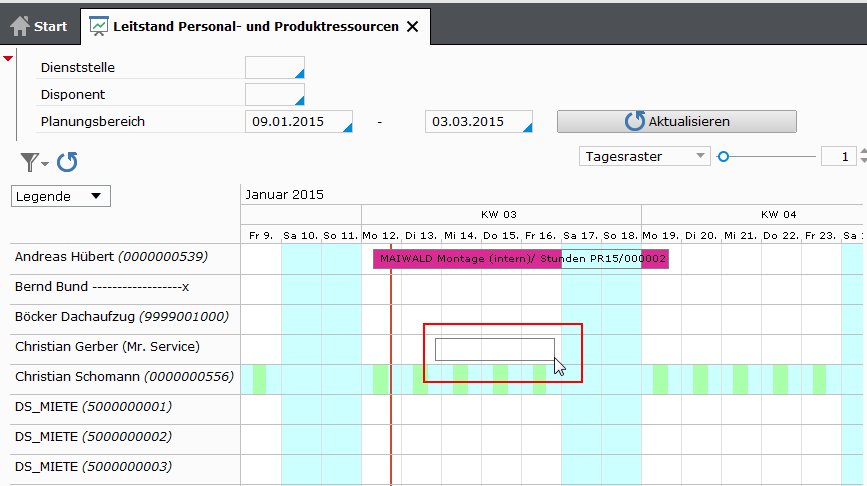Click the home icon on Start tab
This screenshot has width=867, height=486.
[x=20, y=26]
